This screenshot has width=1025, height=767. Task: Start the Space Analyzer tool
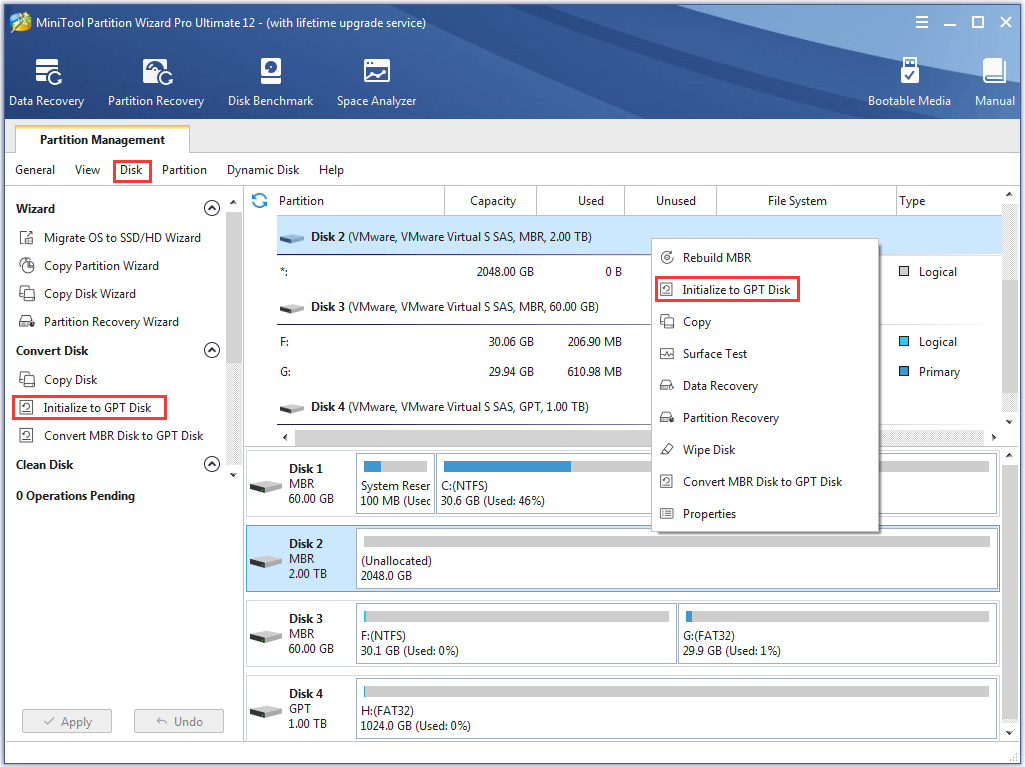tap(376, 82)
